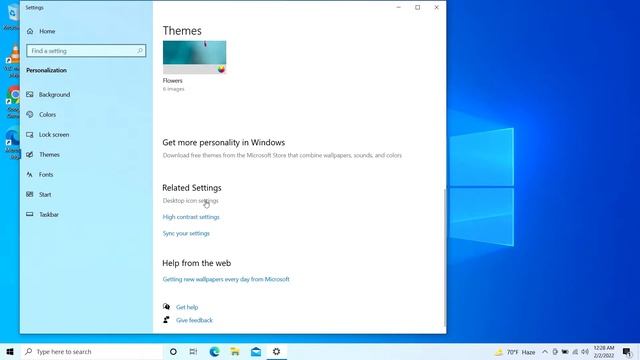Viewport: 640px width, 360px height.
Task: Open Desktop icon settings link
Action: point(191,200)
